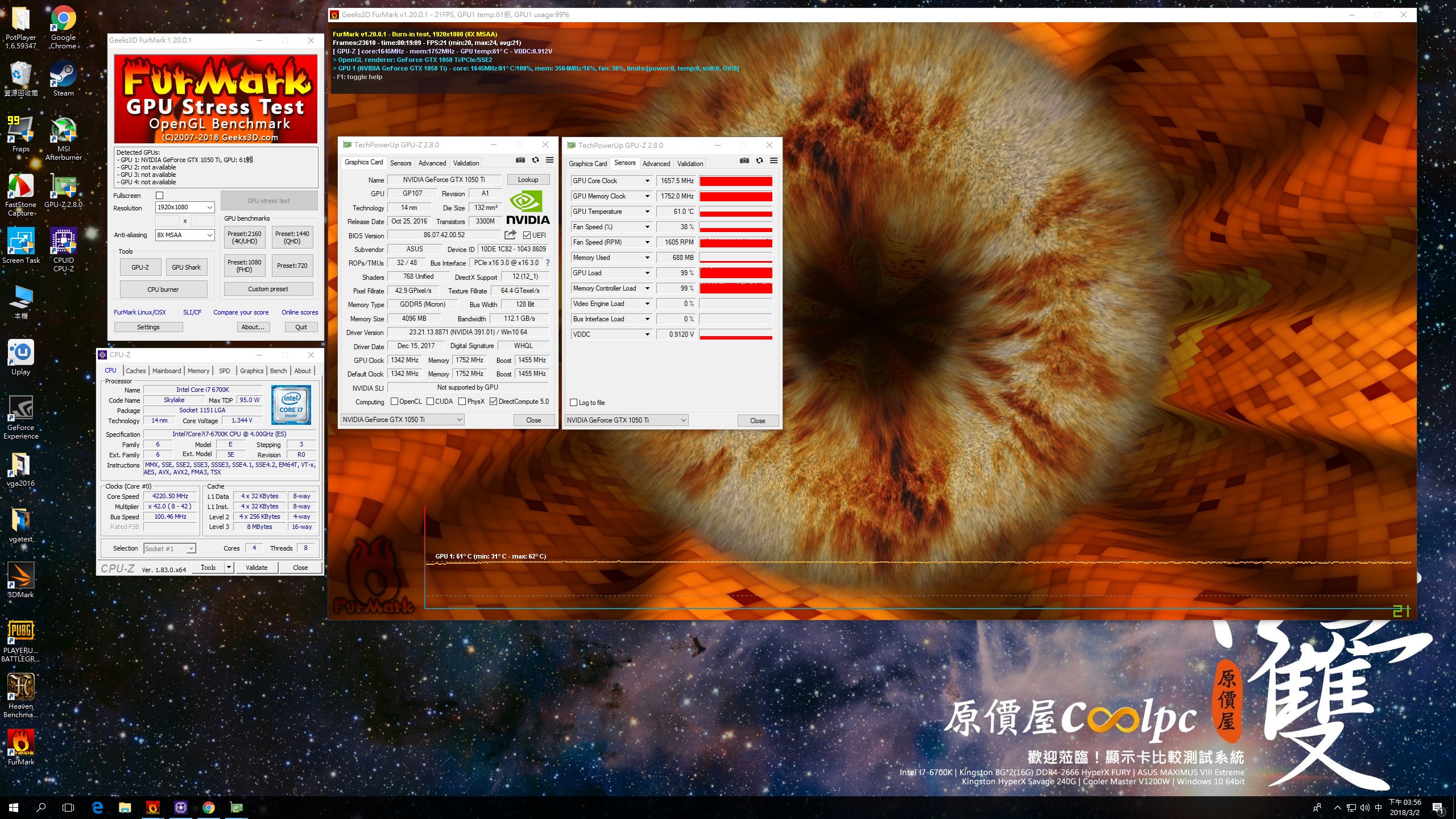The height and width of the screenshot is (819, 1456).
Task: Click CPU burner button in FurMark
Action: (x=163, y=289)
